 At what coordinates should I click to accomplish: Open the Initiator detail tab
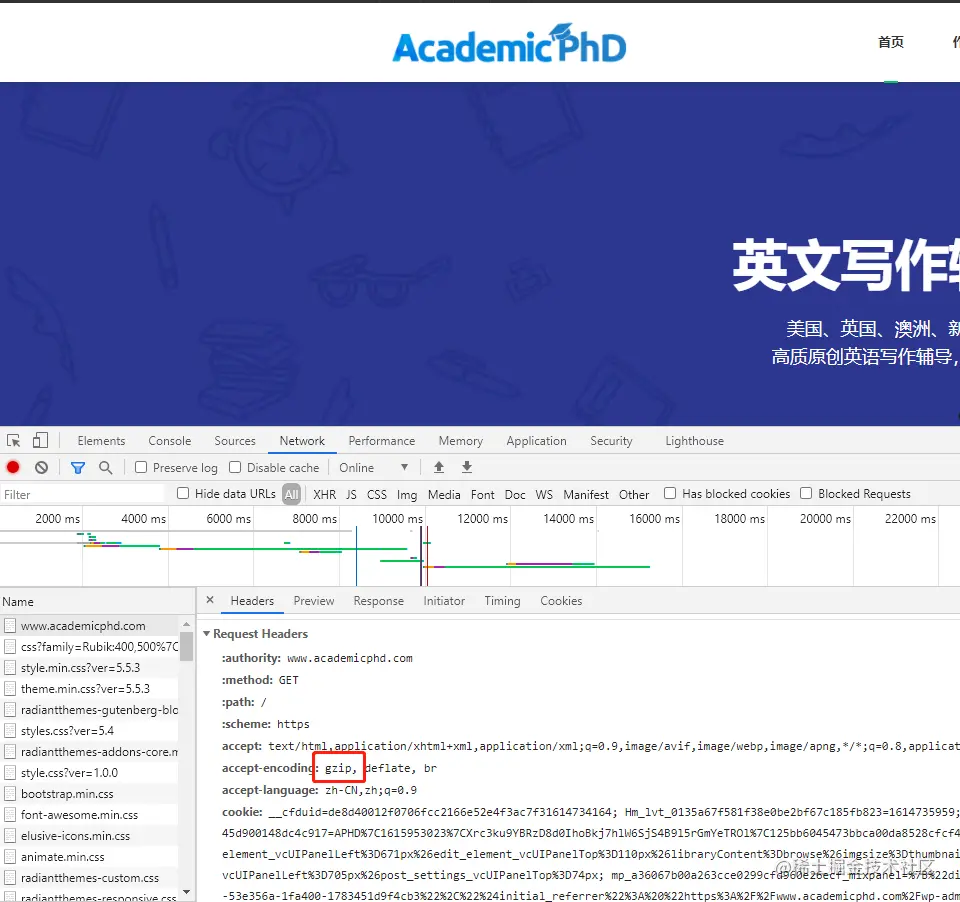tap(444, 601)
